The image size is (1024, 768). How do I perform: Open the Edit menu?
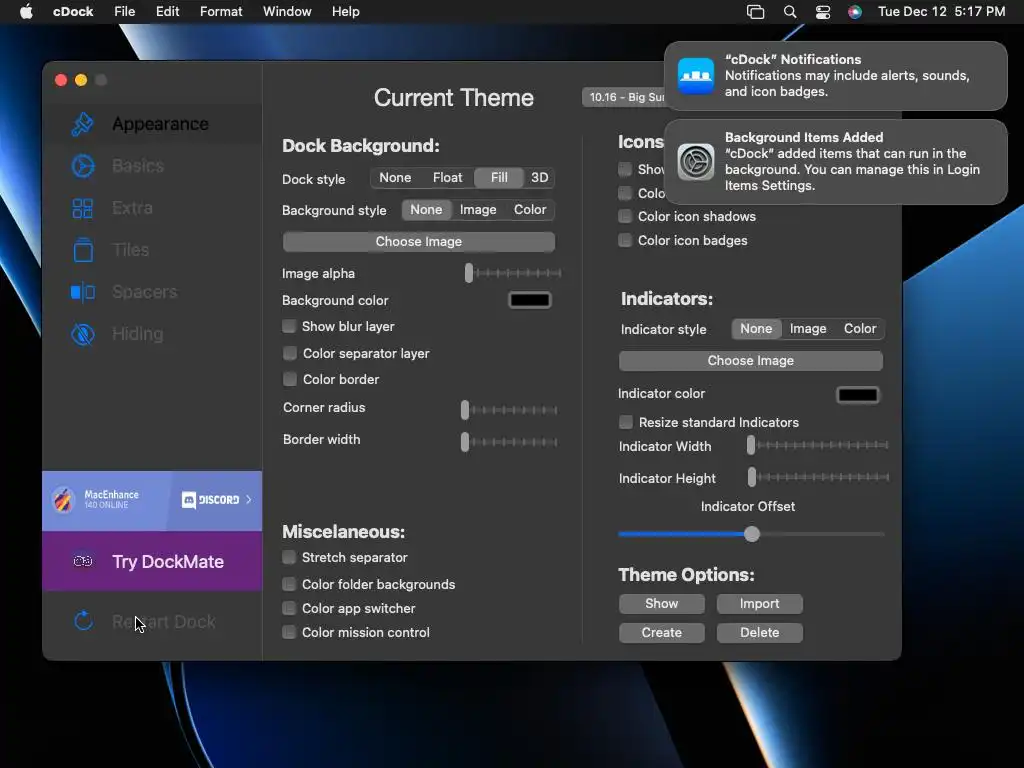[167, 12]
